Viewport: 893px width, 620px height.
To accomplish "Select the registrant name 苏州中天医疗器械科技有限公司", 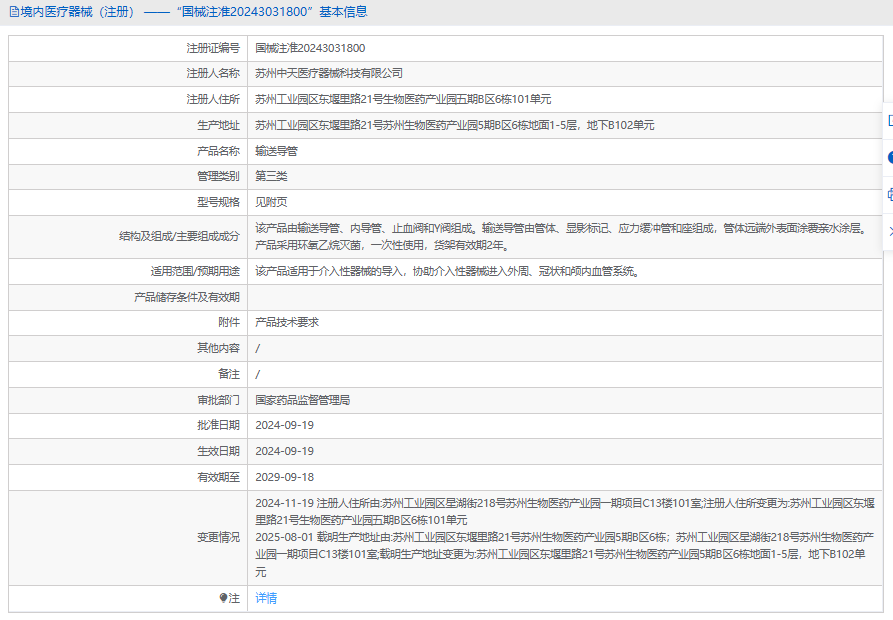I will pyautogui.click(x=329, y=73).
